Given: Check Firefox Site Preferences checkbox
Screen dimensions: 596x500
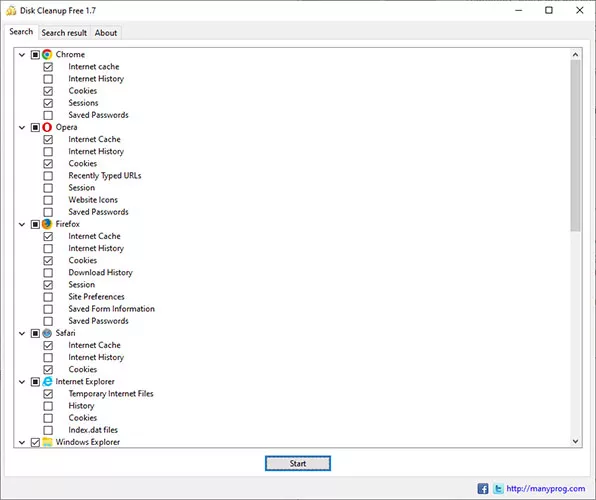Looking at the screenshot, I should pyautogui.click(x=48, y=297).
